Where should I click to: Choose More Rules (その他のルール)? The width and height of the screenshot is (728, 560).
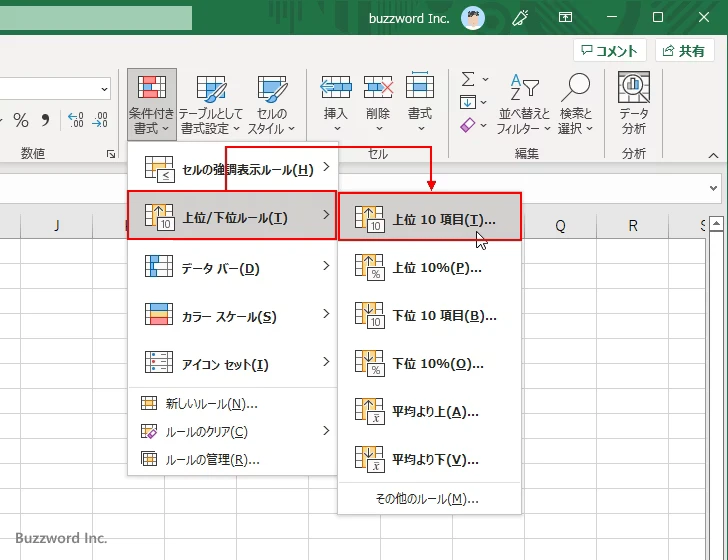click(x=430, y=499)
